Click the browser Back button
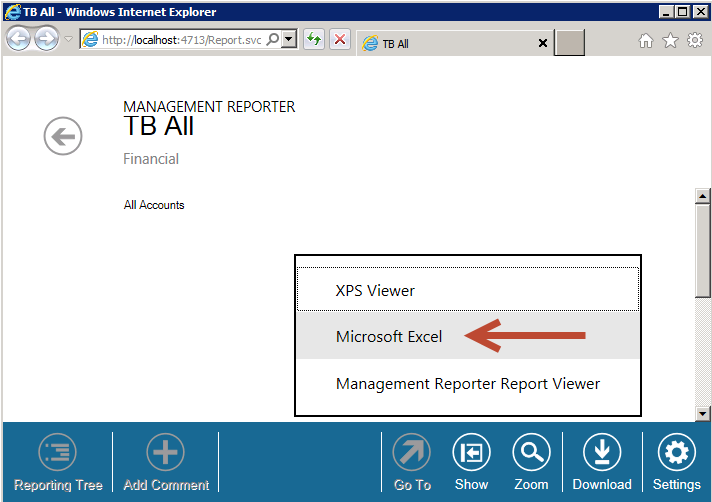712x502 pixels. [18, 39]
